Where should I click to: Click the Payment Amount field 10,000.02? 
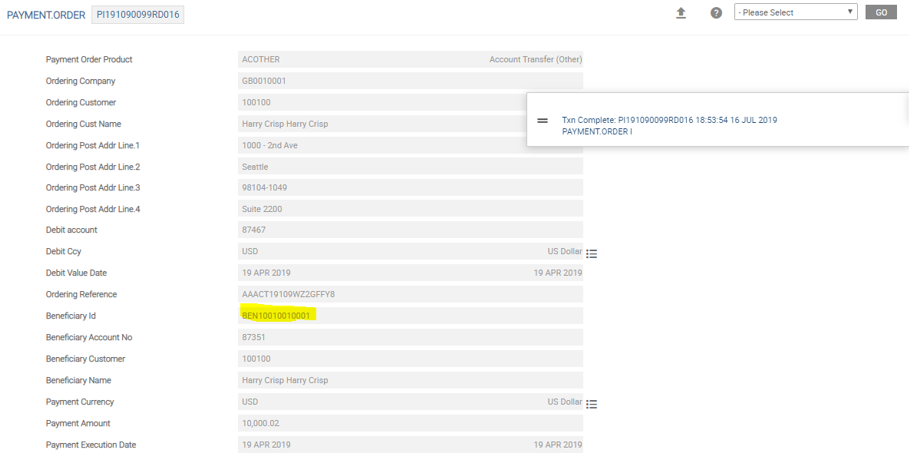[x=410, y=424]
